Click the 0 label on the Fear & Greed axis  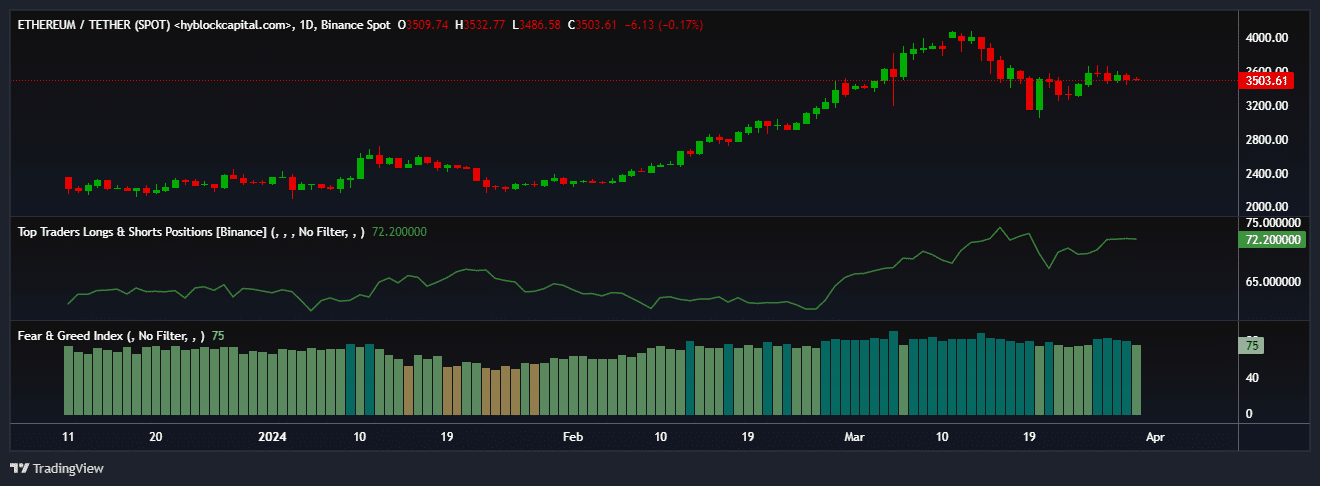1249,413
